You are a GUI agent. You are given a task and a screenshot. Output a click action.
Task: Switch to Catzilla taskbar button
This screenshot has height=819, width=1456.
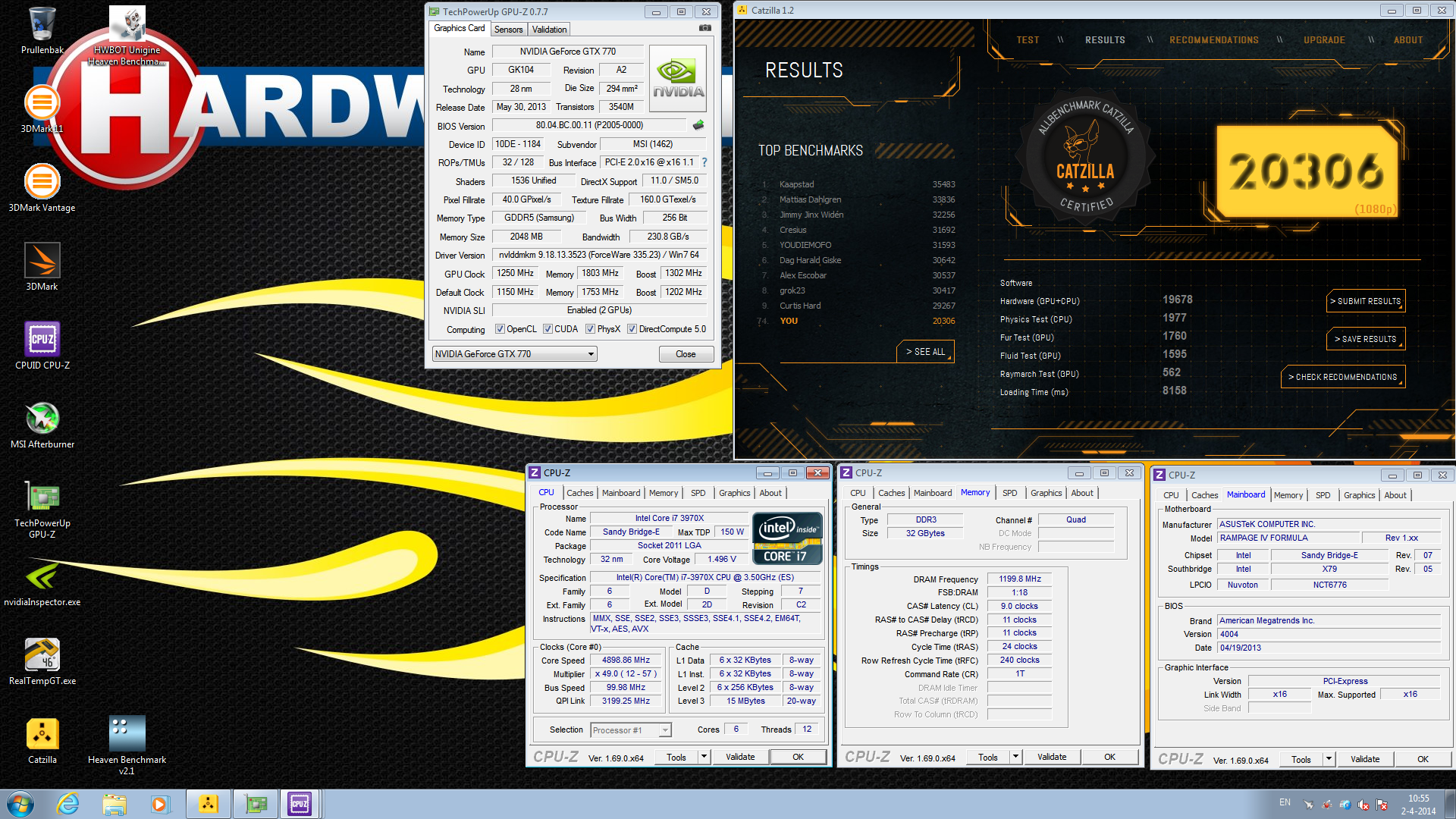tap(208, 804)
